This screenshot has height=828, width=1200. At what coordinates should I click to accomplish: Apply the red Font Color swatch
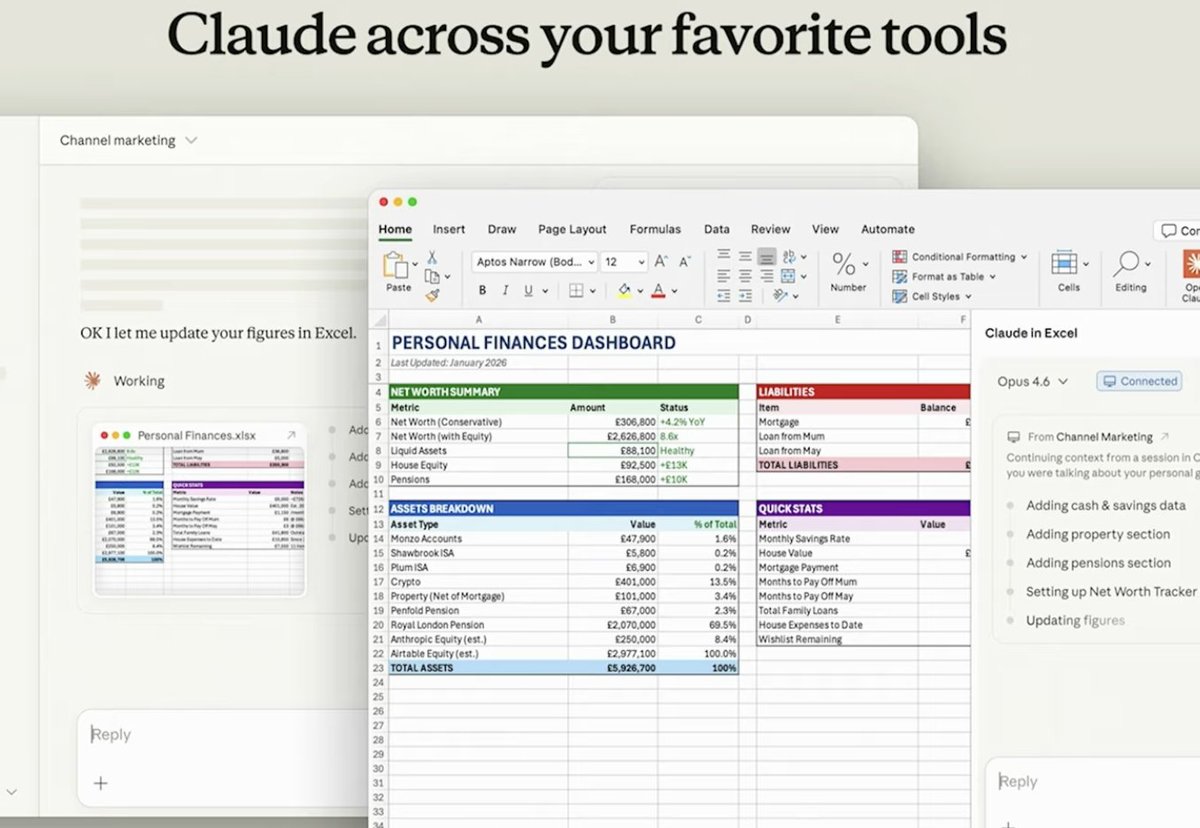click(658, 291)
